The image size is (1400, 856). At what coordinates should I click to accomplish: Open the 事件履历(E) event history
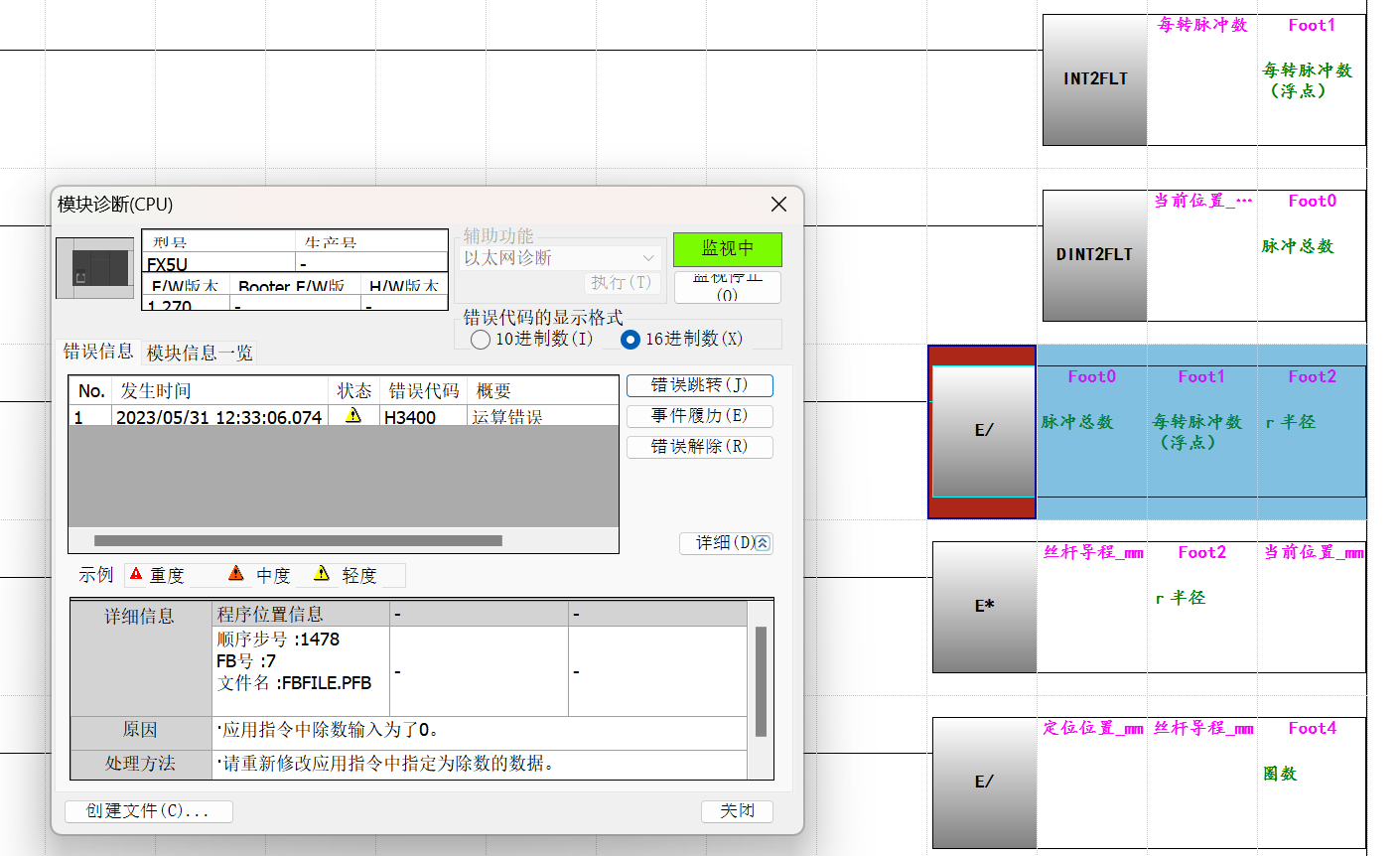point(699,416)
